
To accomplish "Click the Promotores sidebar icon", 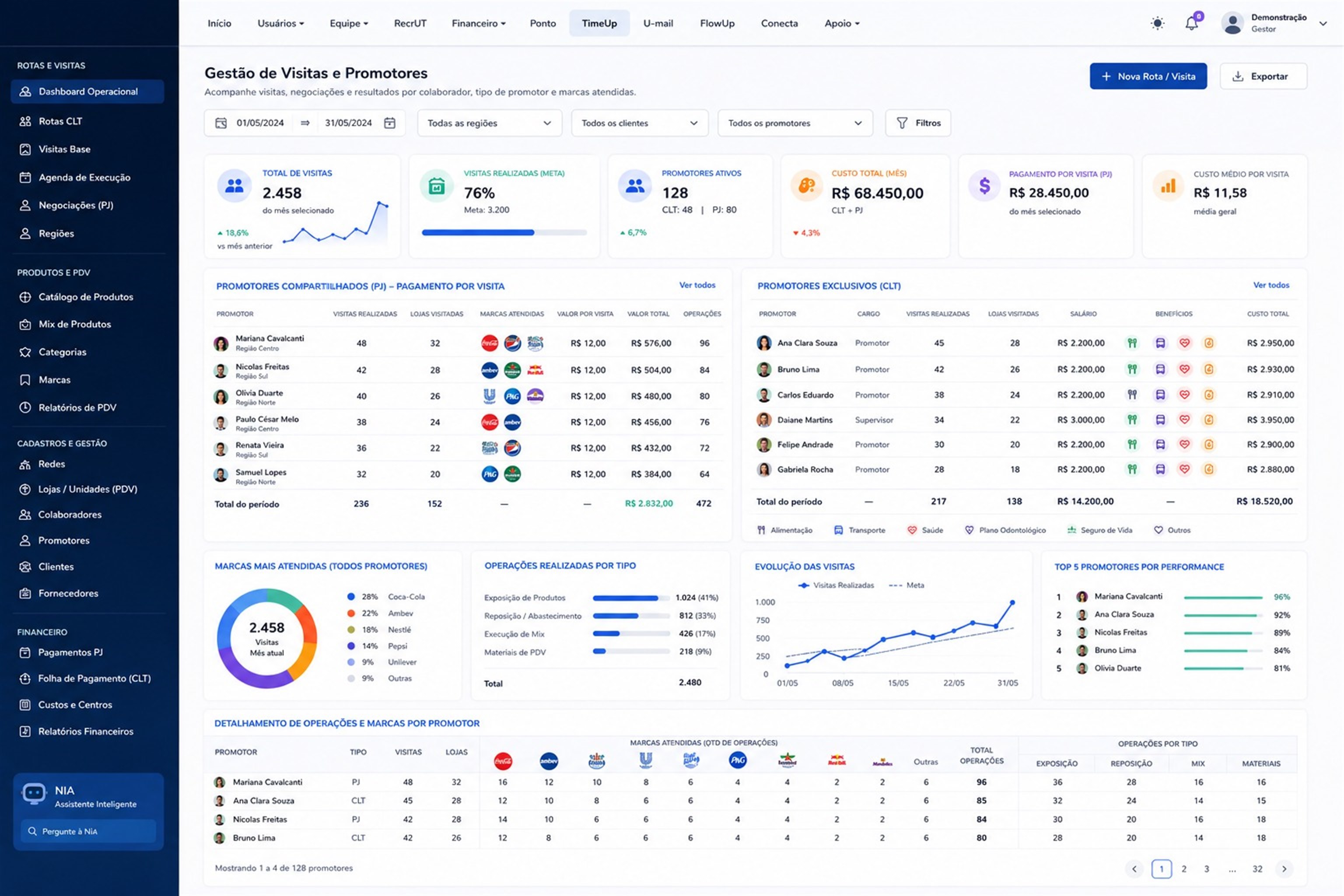I will tap(25, 541).
